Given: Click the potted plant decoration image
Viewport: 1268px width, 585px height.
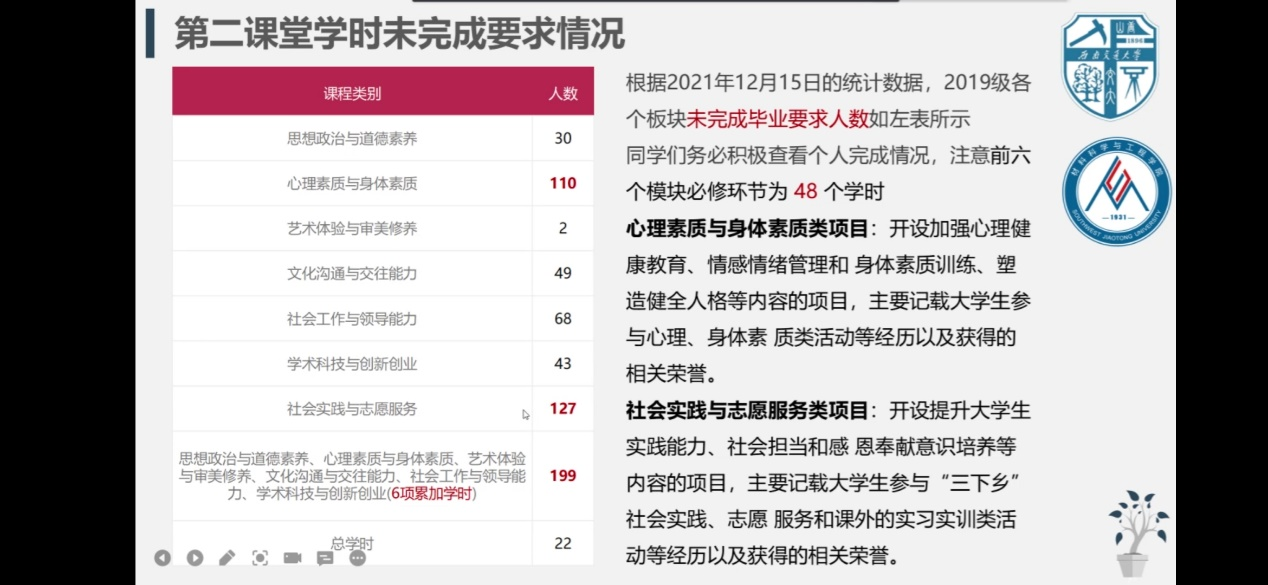Looking at the screenshot, I should [1136, 532].
